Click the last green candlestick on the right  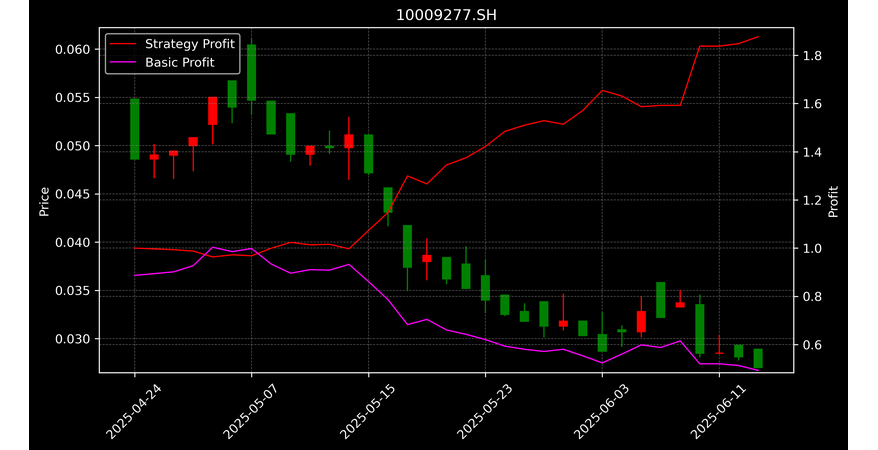[758, 358]
